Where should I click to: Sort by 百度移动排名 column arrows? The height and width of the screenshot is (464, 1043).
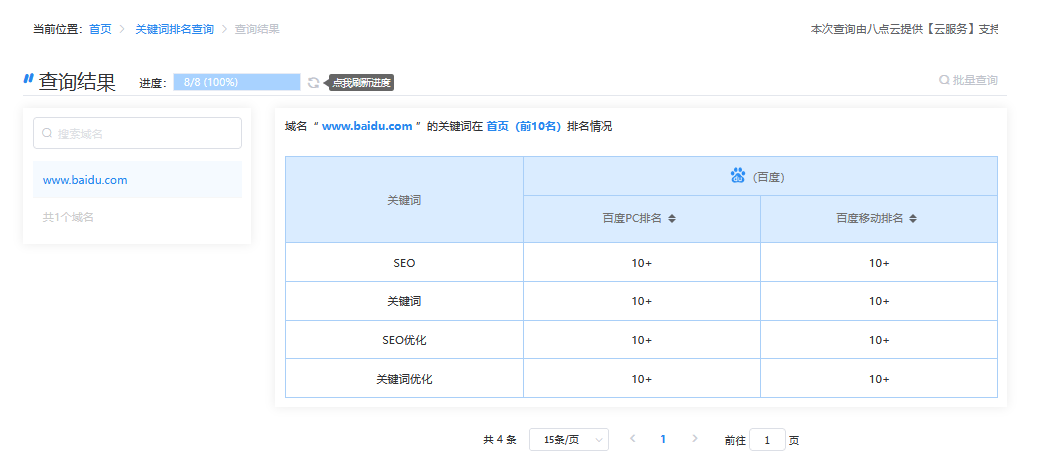[x=913, y=219]
